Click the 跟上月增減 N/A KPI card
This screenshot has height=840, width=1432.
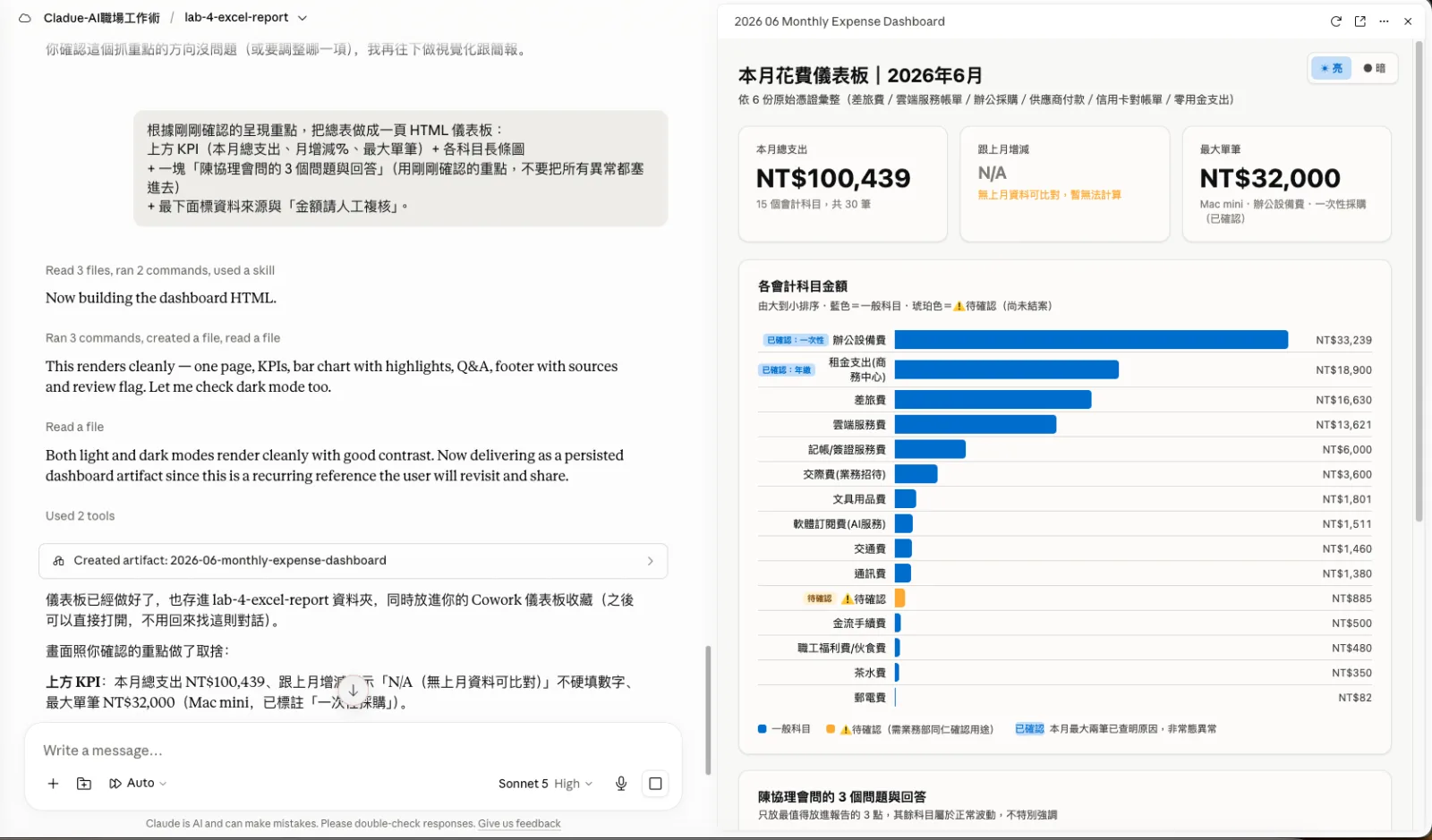(1064, 183)
